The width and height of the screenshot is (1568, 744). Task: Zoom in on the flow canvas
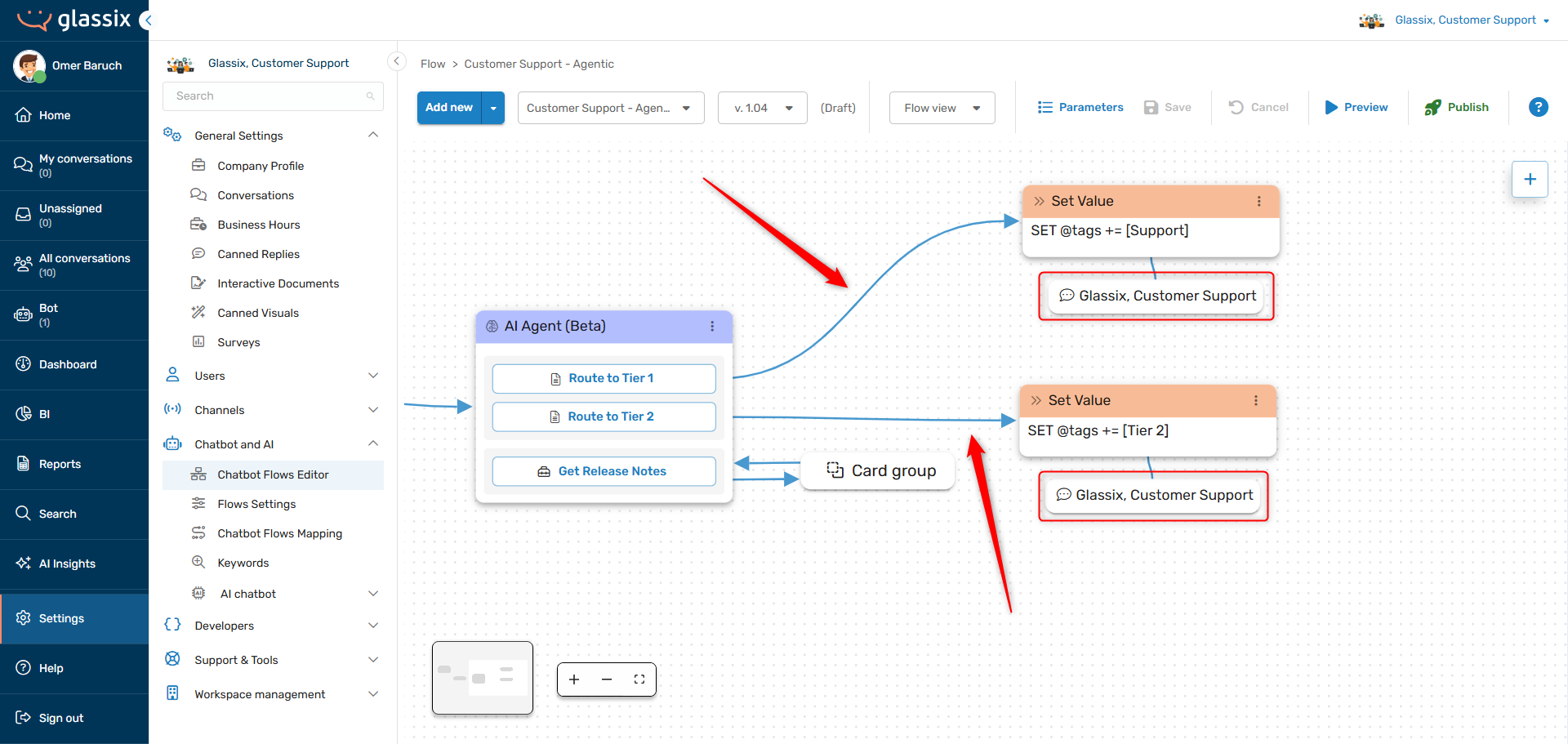pyautogui.click(x=574, y=679)
